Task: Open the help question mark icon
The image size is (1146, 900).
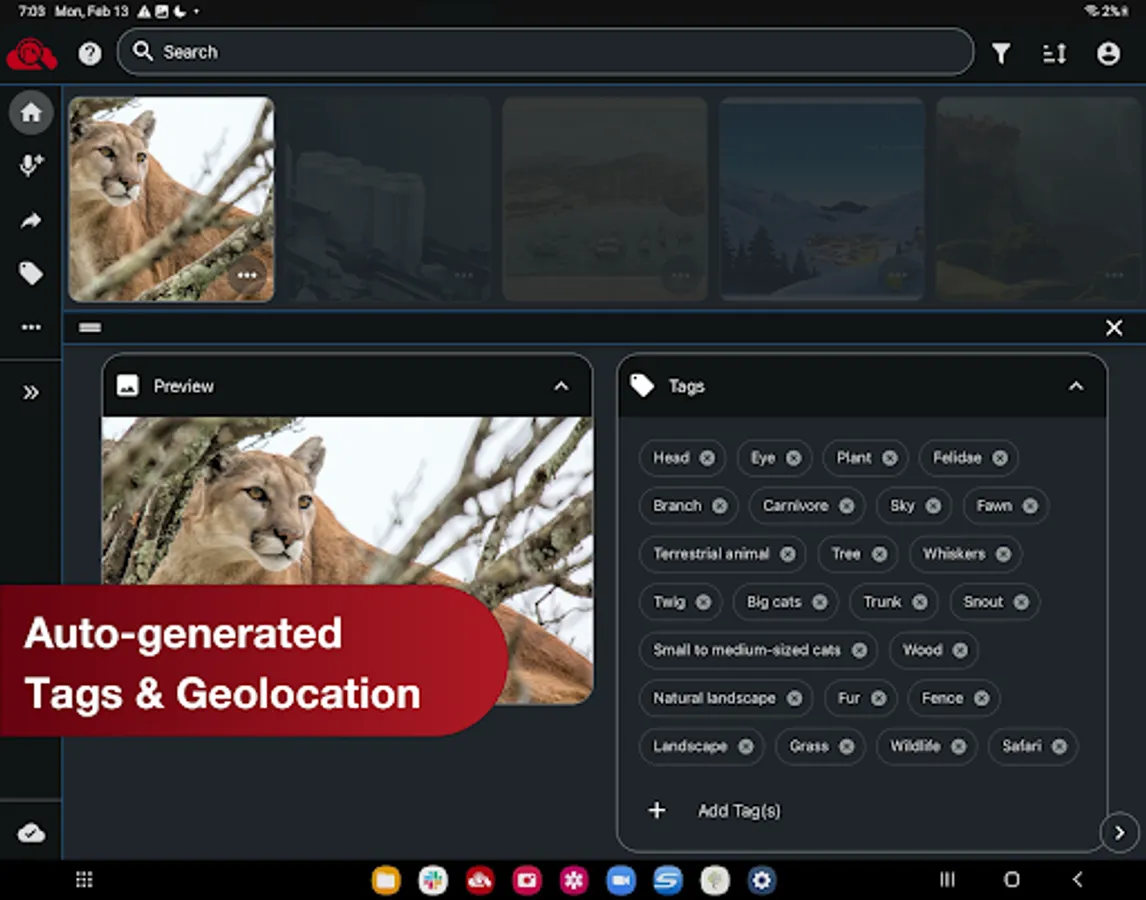Action: pos(90,53)
